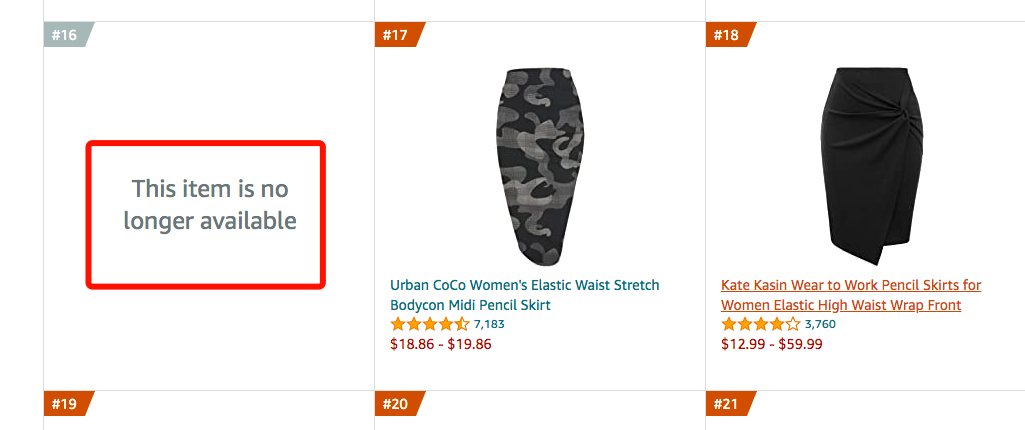Open the Kate Kasin Wear to Work skirt link
This screenshot has width=1025, height=430.
(x=850, y=295)
